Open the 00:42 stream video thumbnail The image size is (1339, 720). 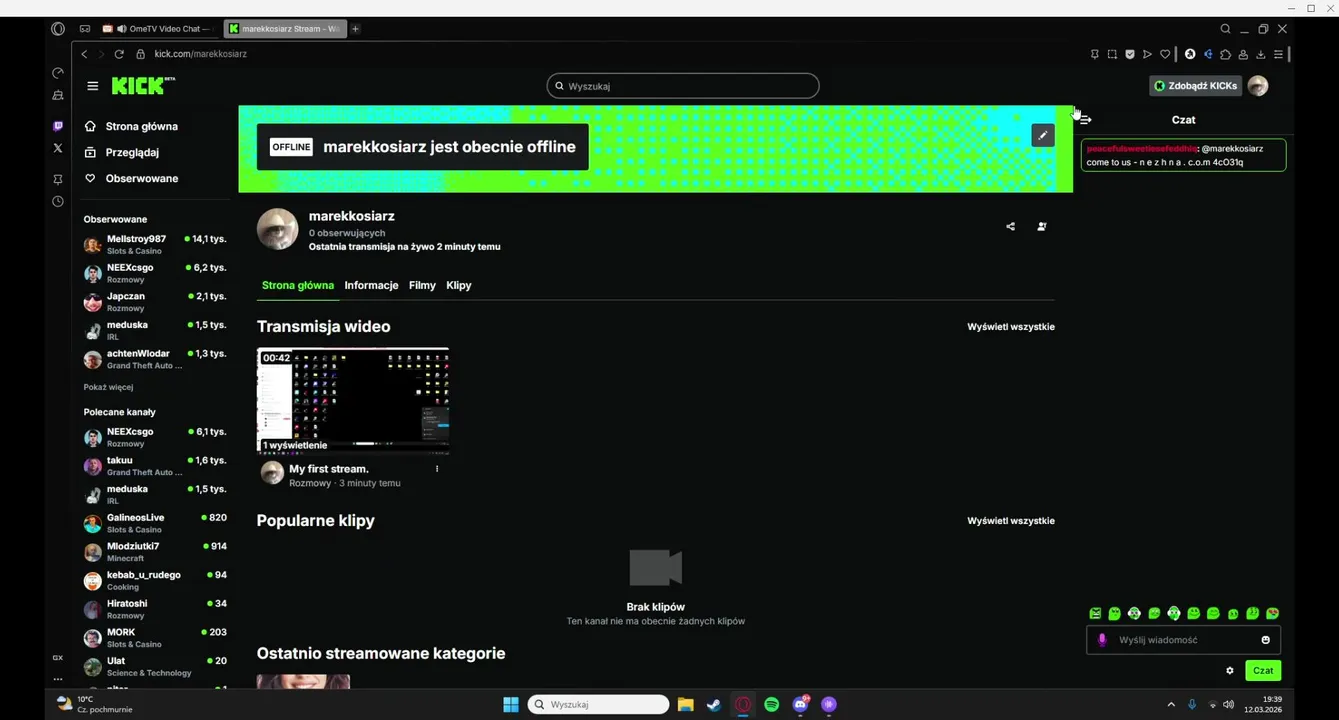coord(353,401)
